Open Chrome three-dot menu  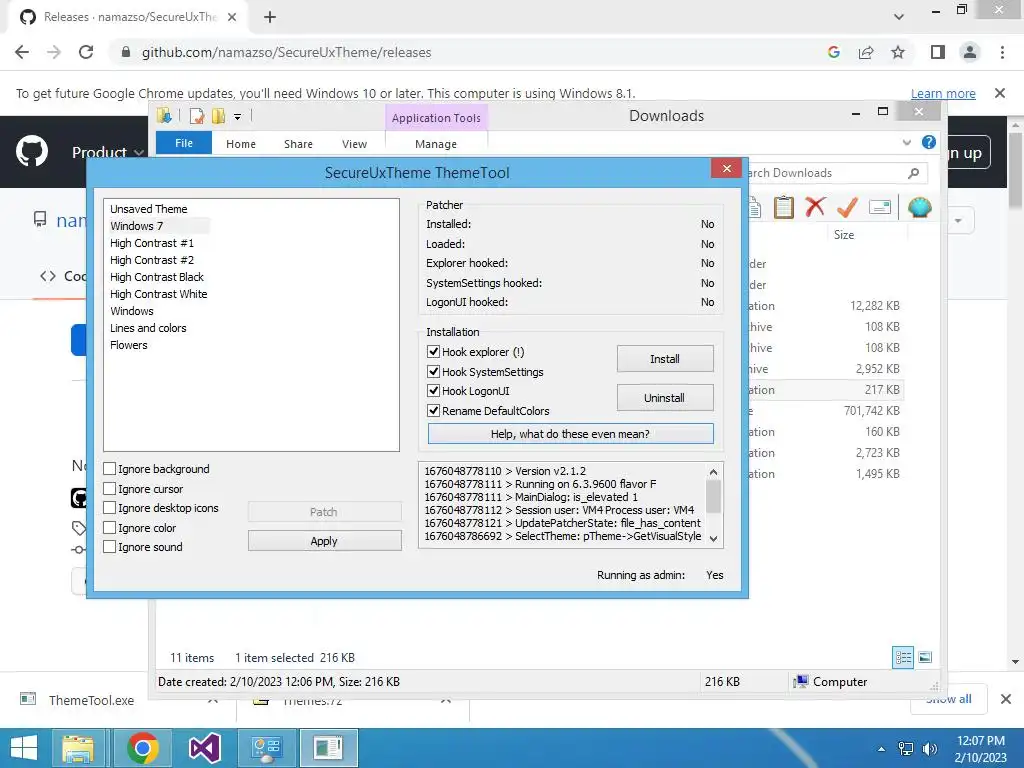1002,52
